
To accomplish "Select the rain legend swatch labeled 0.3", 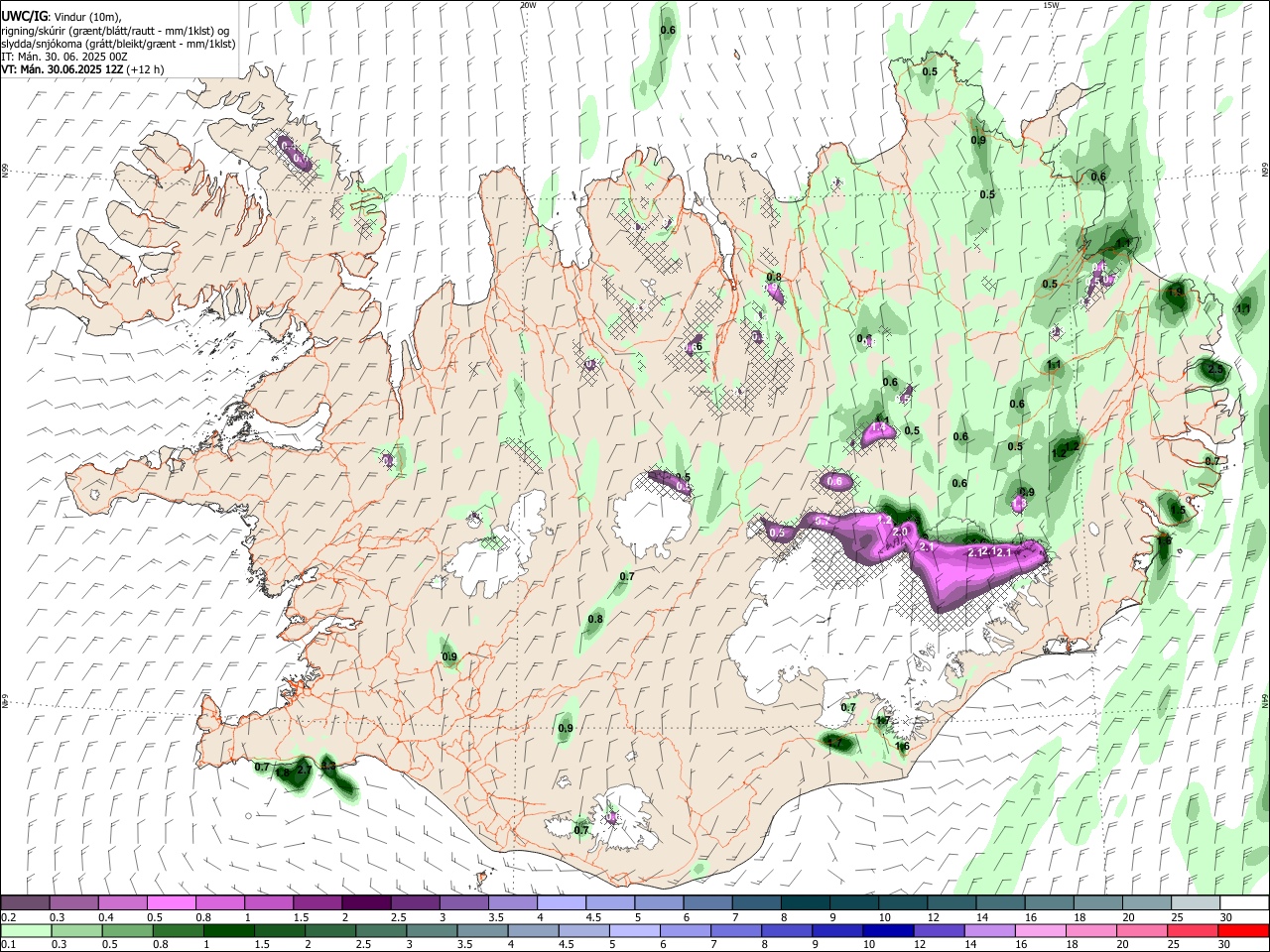I will coord(76,930).
